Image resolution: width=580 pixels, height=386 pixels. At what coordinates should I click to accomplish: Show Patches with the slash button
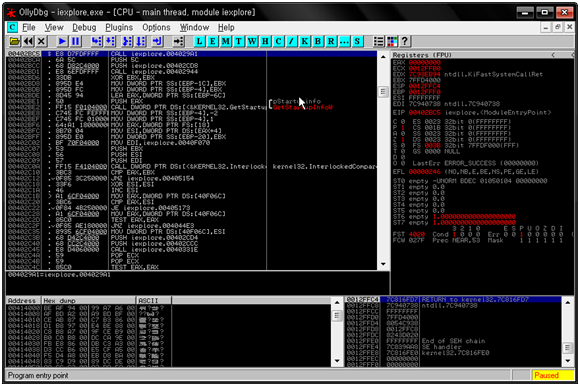click(x=291, y=41)
